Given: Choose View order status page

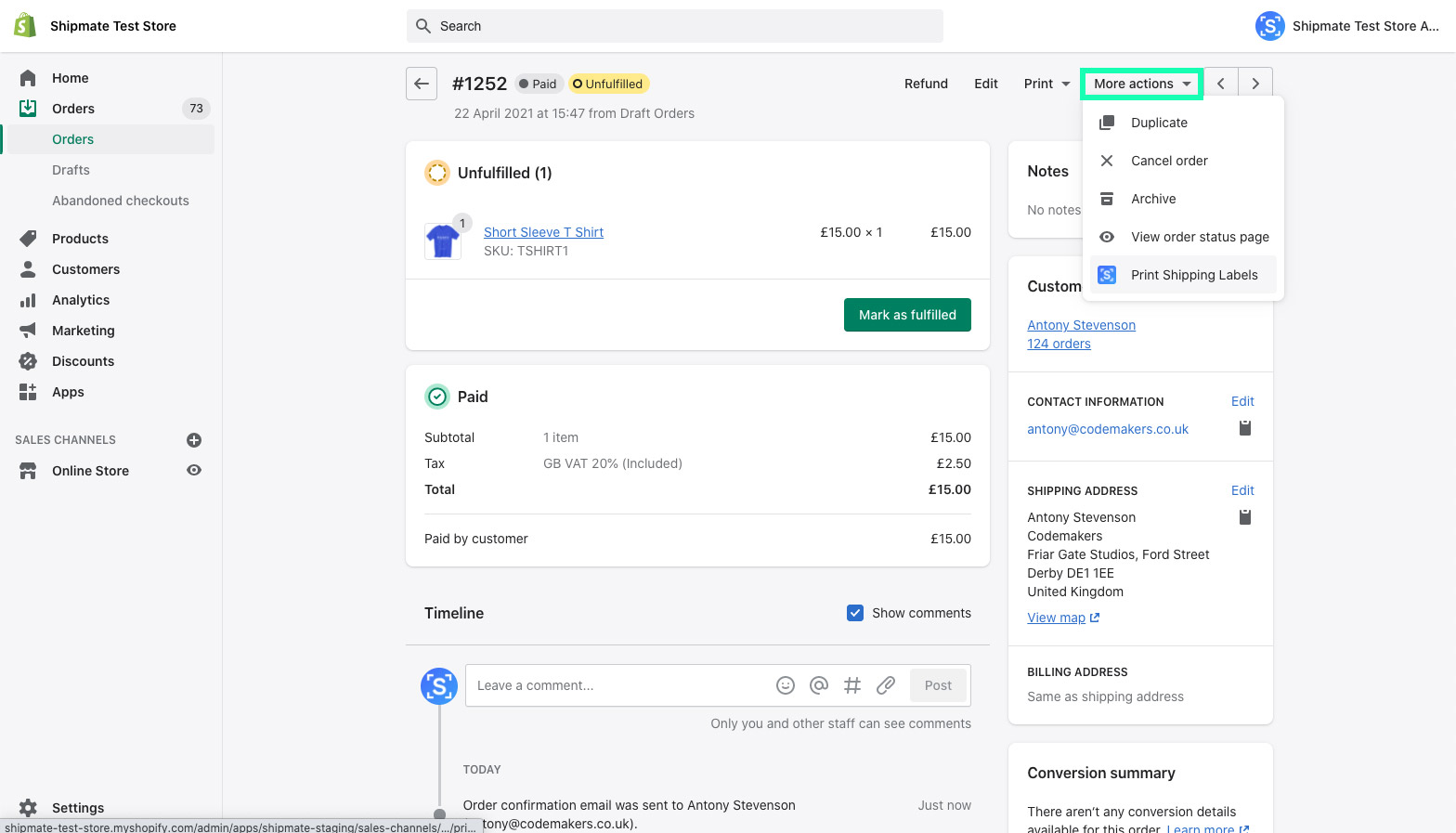Looking at the screenshot, I should pyautogui.click(x=1183, y=237).
